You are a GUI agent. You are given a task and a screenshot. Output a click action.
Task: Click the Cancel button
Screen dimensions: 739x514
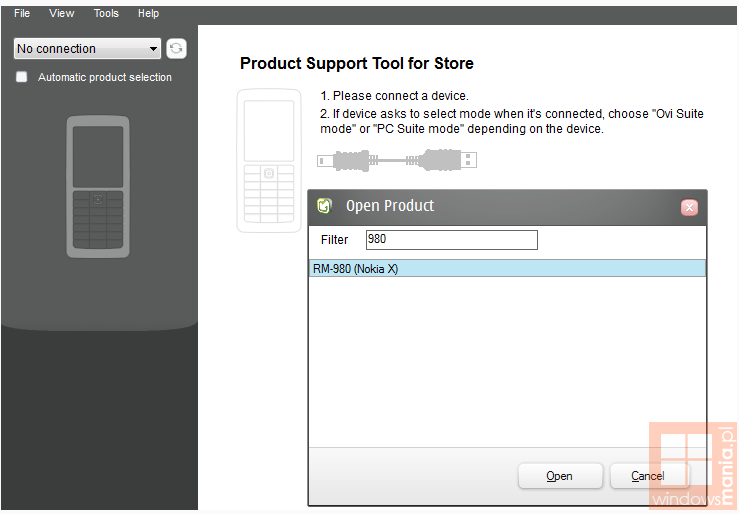648,476
